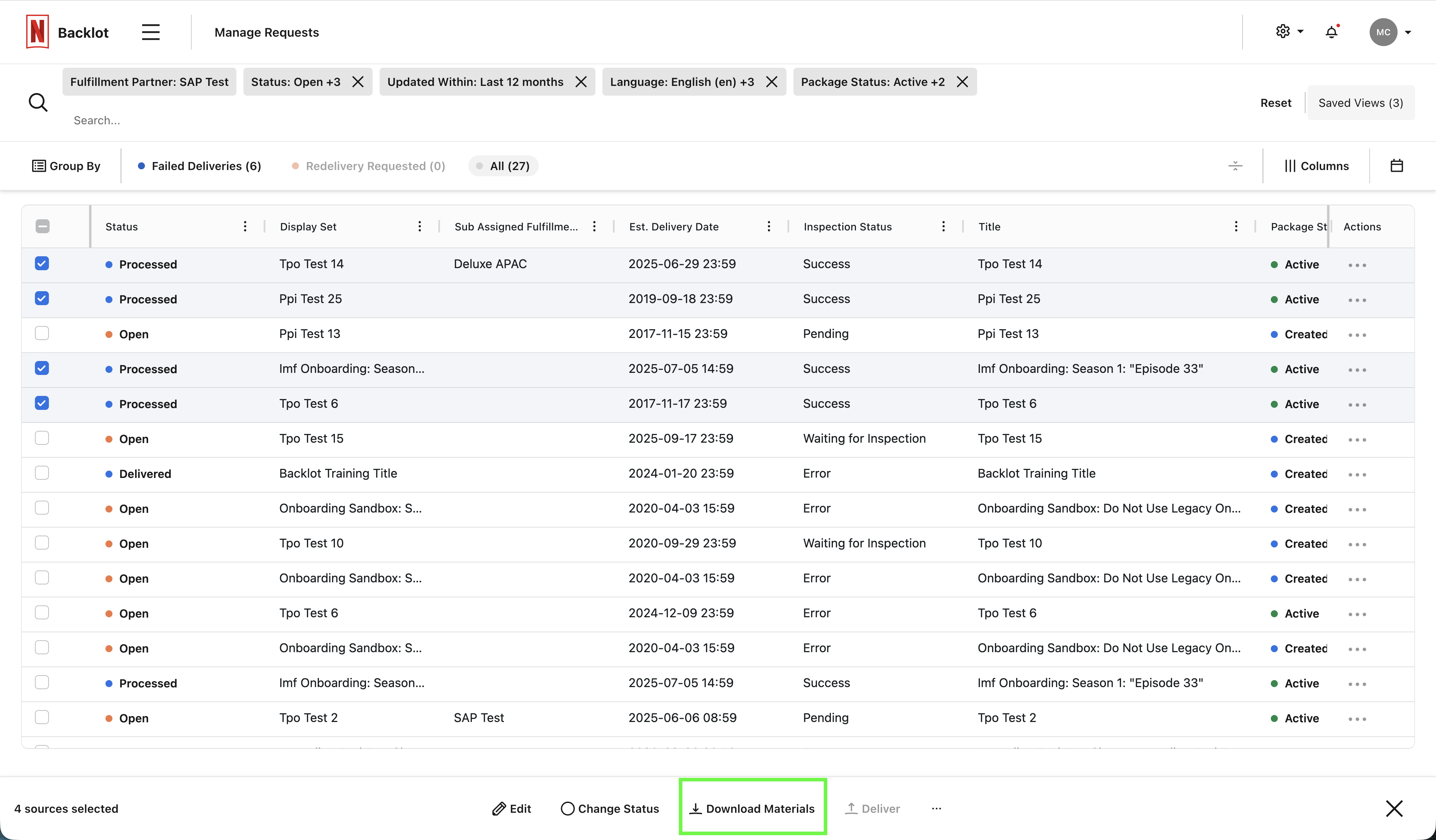Open notifications via the bell icon
This screenshot has width=1436, height=840.
click(x=1331, y=32)
